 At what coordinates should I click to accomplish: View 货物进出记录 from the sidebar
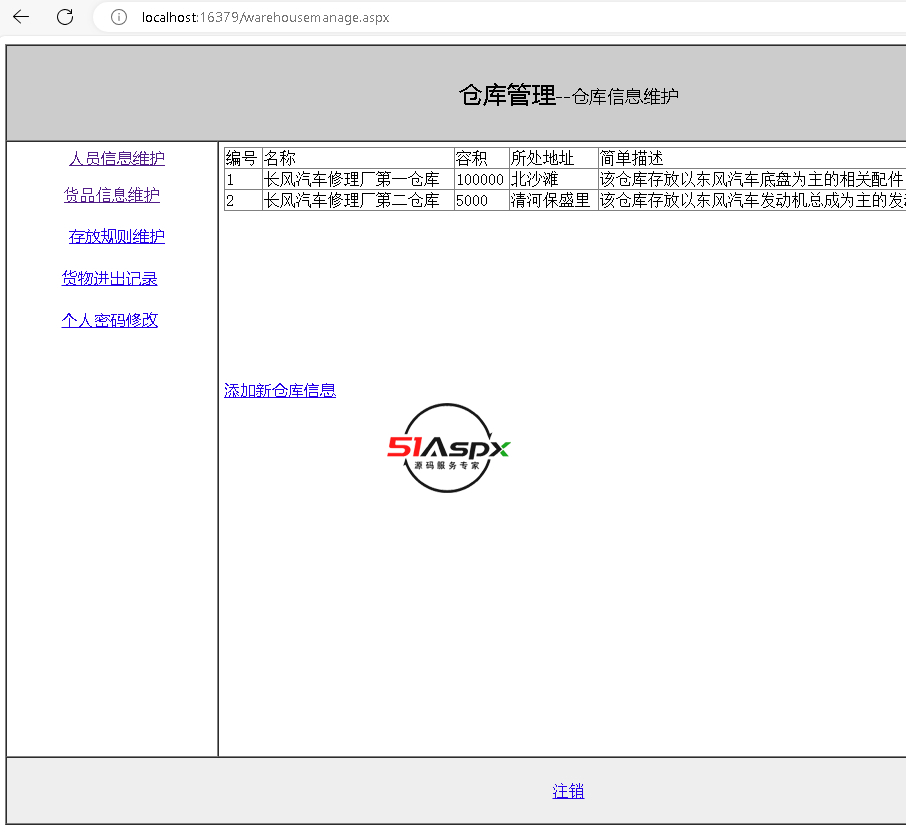click(110, 278)
